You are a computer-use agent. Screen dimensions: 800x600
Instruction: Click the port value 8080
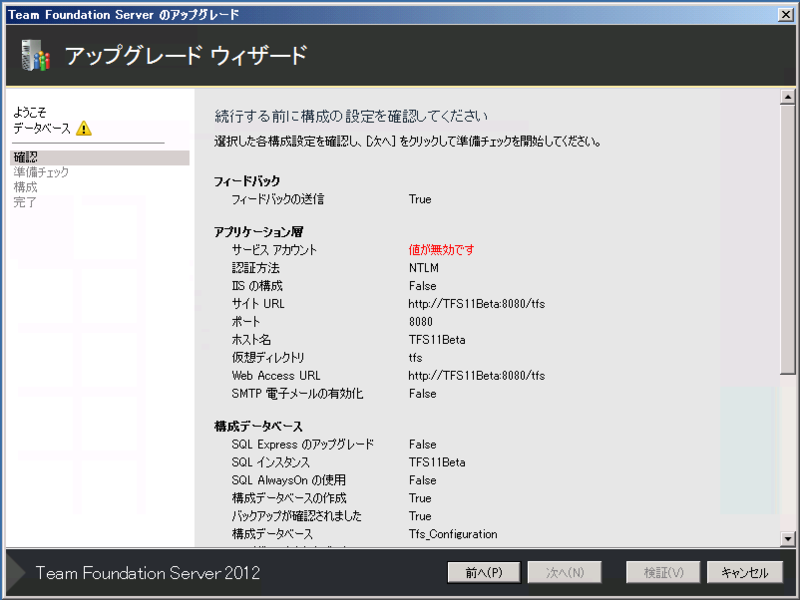tap(420, 322)
